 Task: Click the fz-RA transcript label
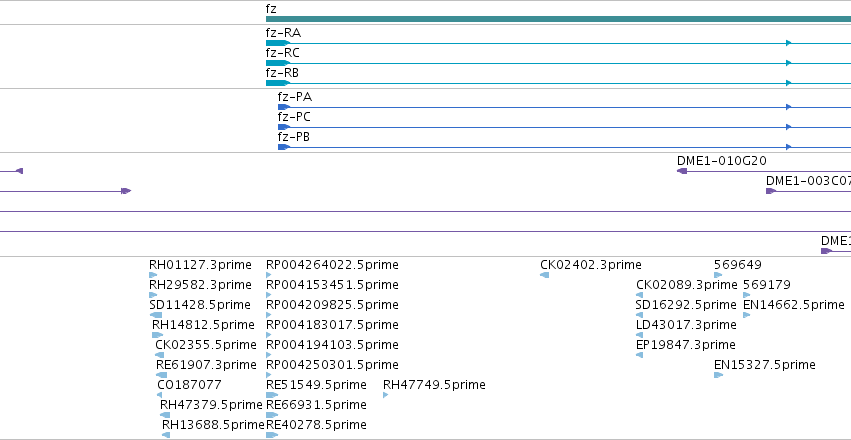click(283, 33)
